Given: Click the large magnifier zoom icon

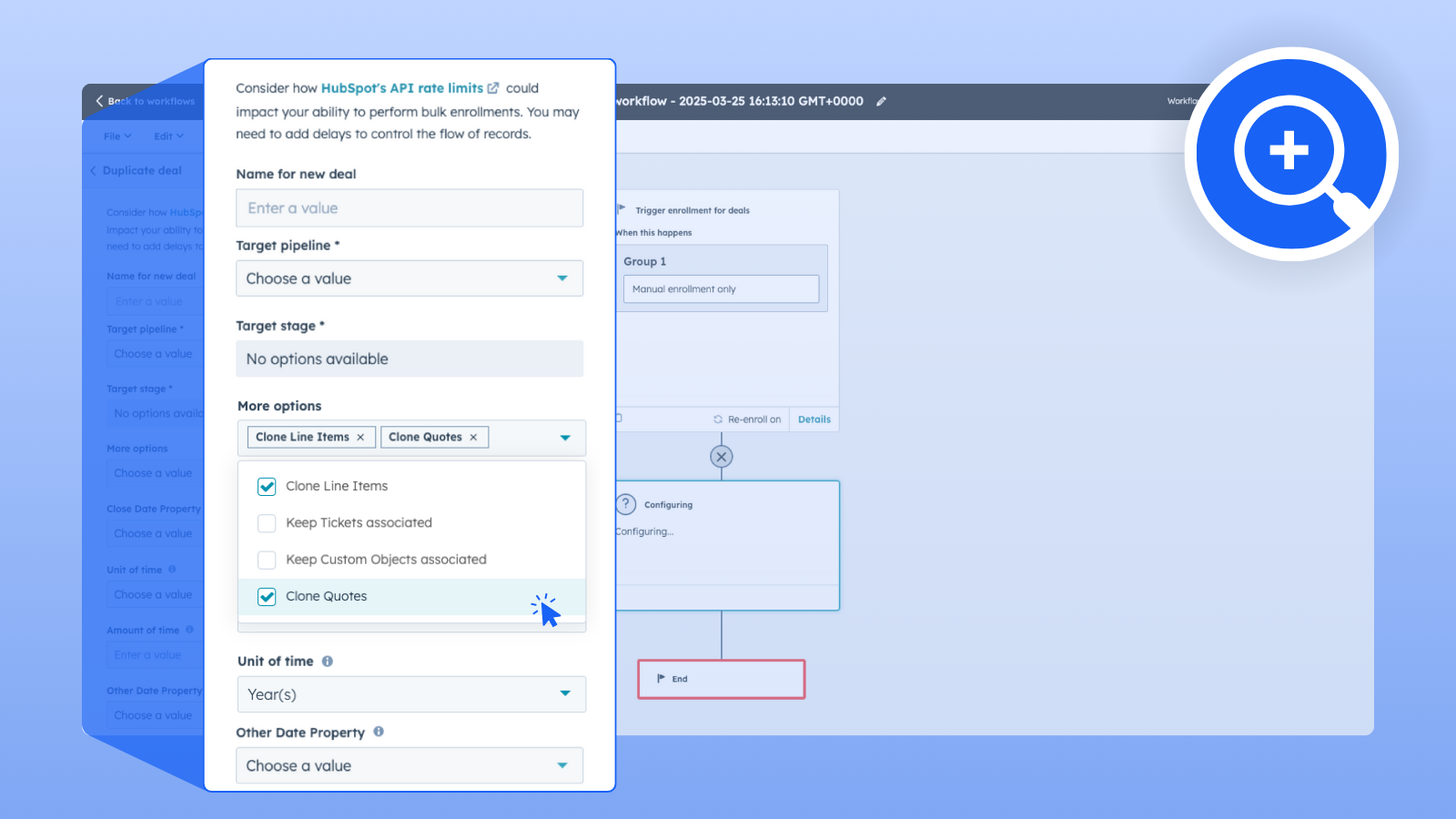Looking at the screenshot, I should [1290, 155].
